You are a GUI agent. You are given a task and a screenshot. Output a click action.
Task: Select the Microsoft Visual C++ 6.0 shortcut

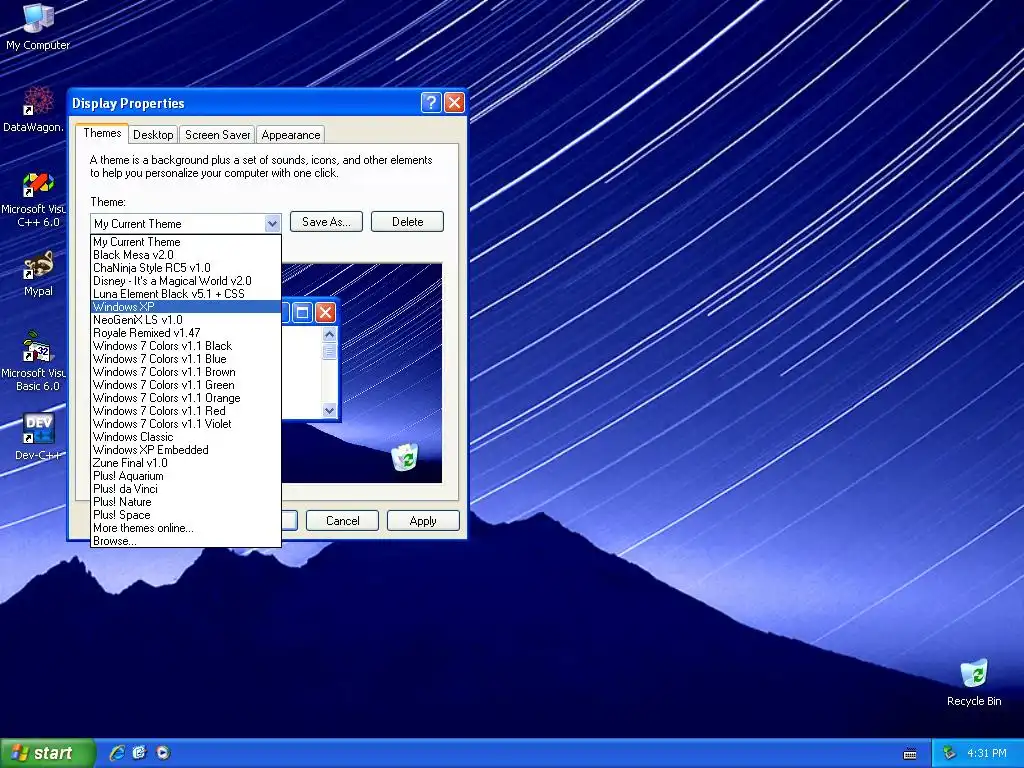[x=36, y=200]
